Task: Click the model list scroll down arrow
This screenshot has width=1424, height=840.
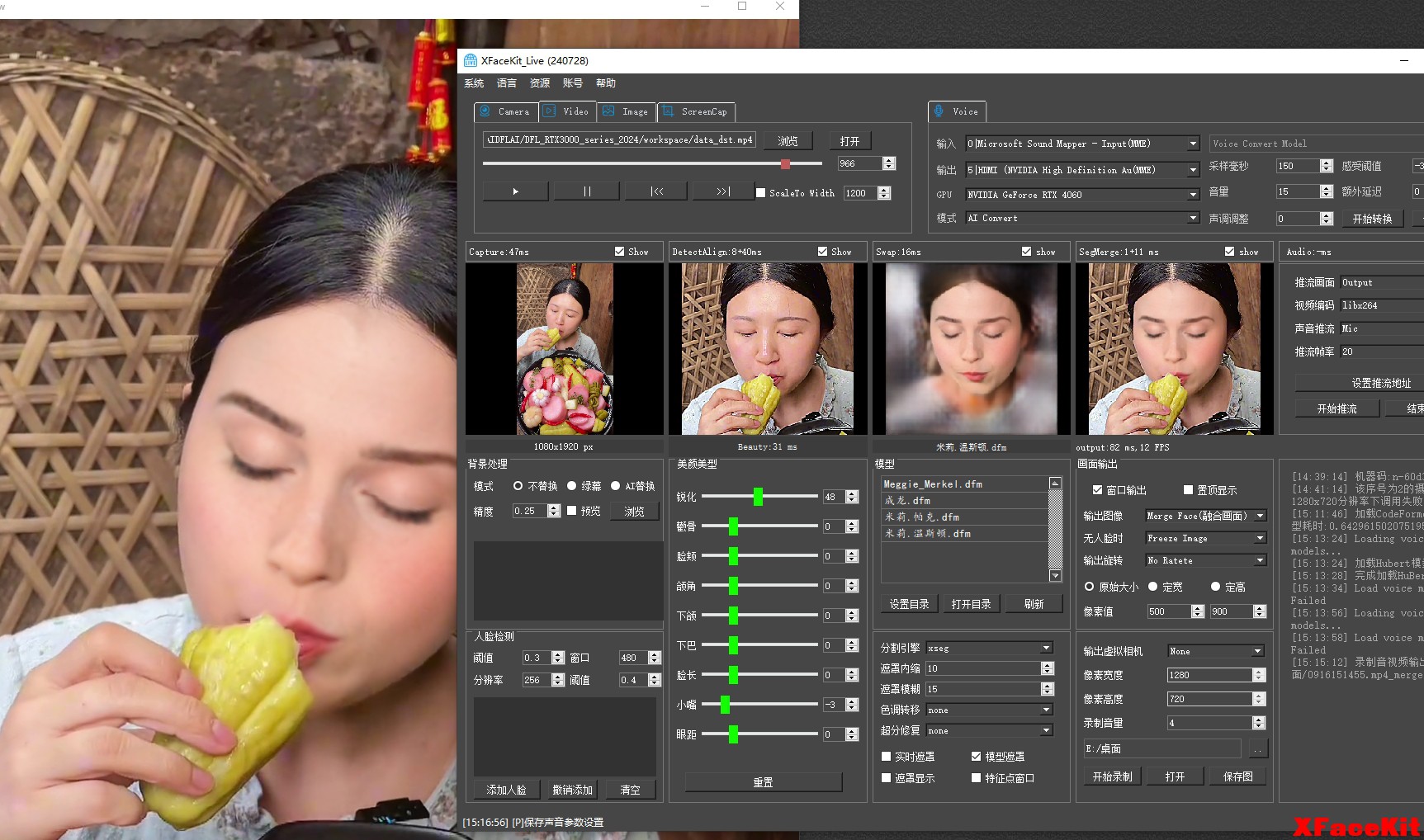Action: coord(1055,575)
